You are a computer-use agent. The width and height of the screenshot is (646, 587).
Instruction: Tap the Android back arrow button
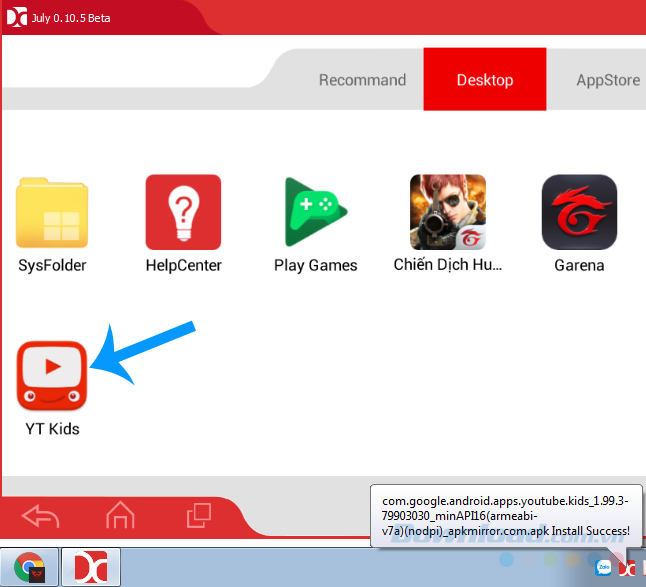click(x=40, y=516)
